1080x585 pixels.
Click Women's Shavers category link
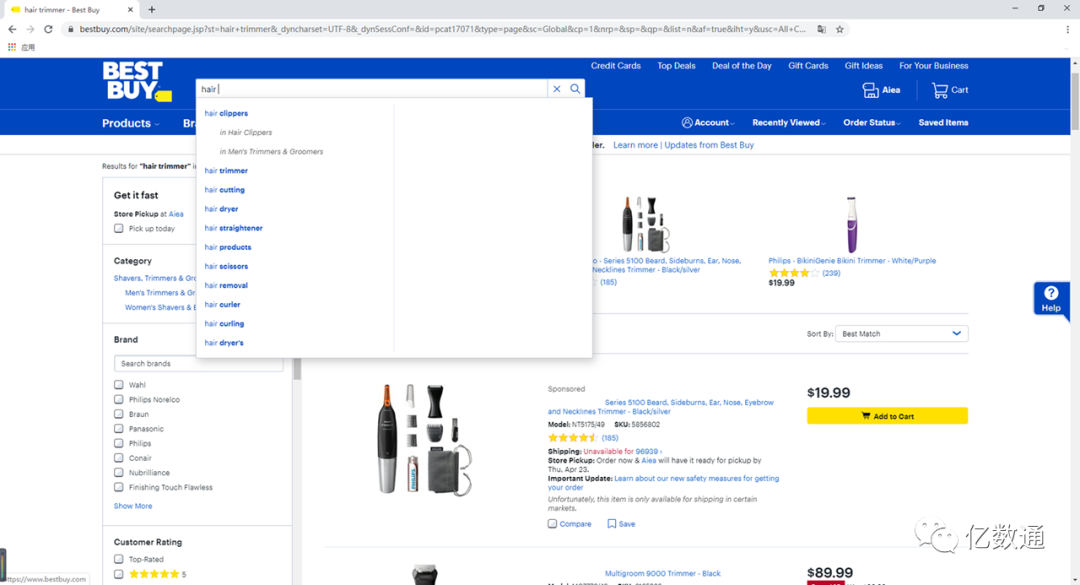[x=160, y=307]
